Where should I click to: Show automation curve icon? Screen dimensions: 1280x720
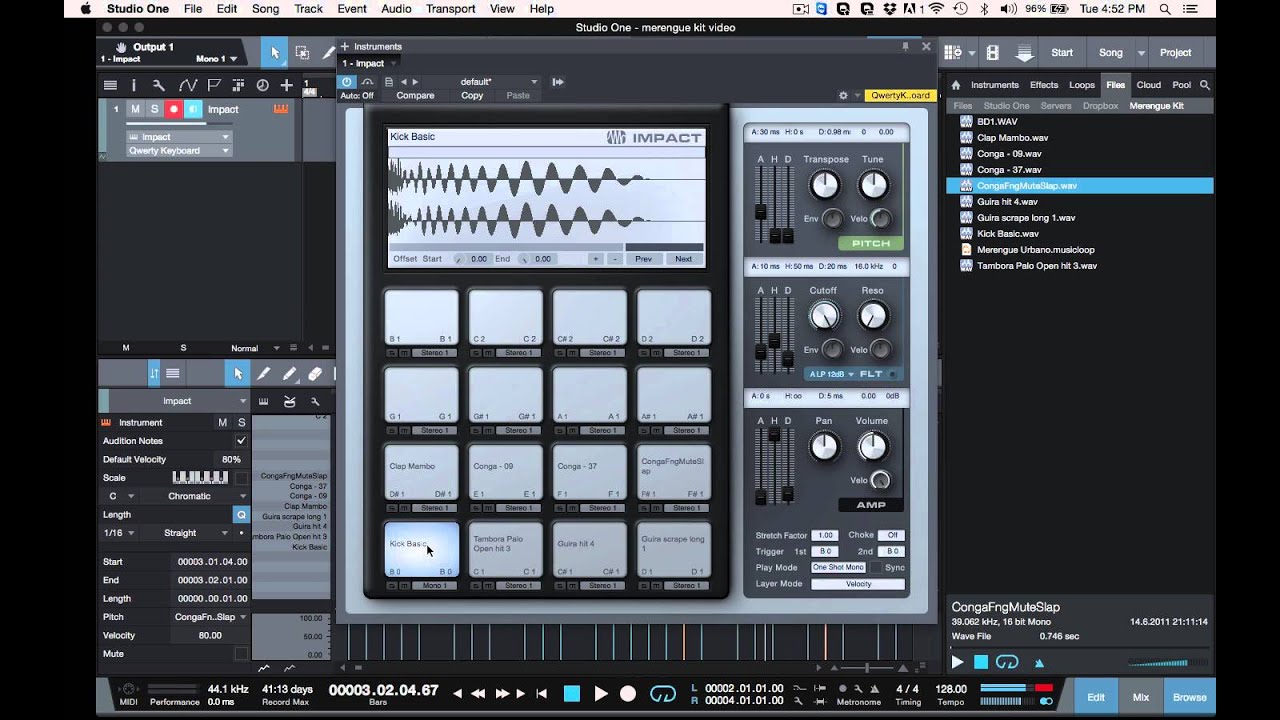tap(187, 85)
